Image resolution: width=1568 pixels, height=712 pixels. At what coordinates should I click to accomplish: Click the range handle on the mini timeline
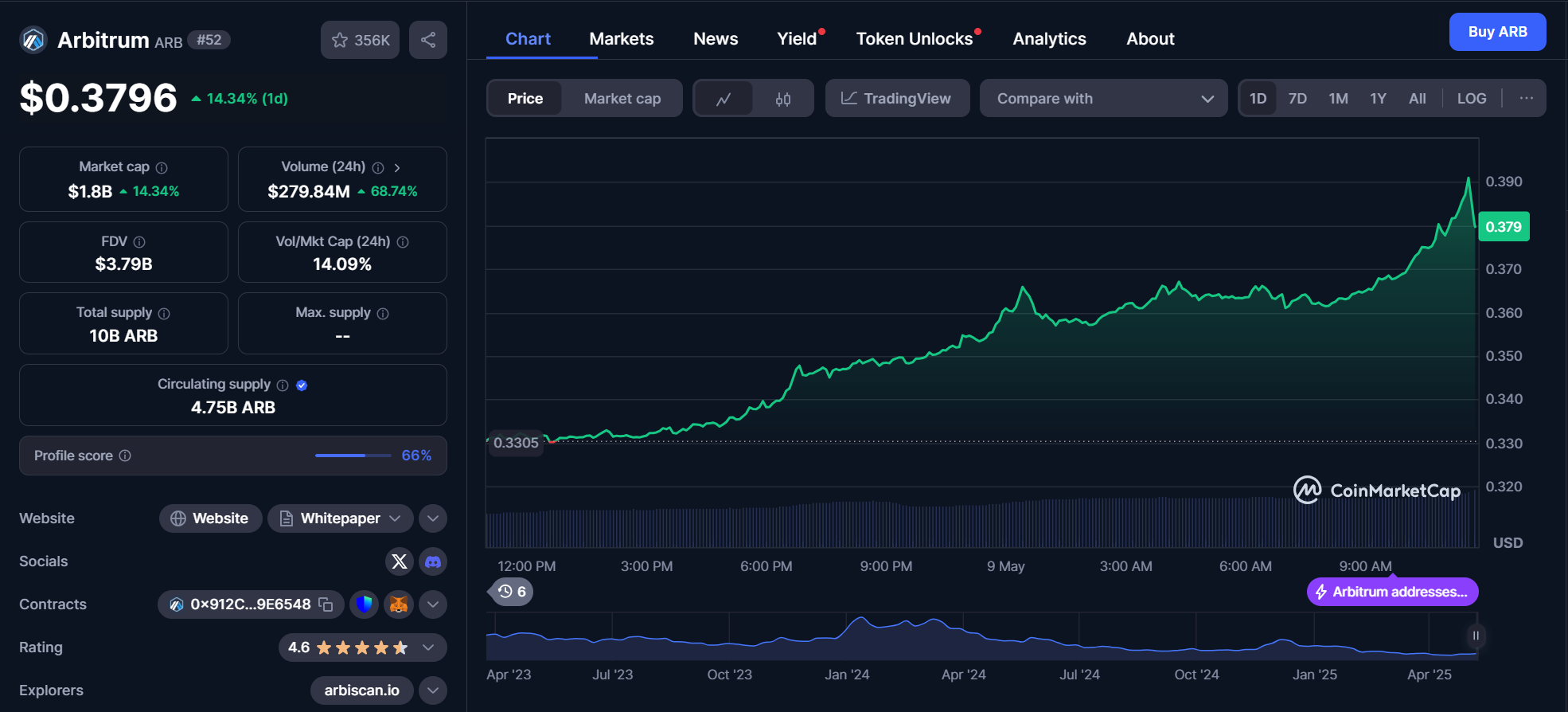pos(1475,636)
